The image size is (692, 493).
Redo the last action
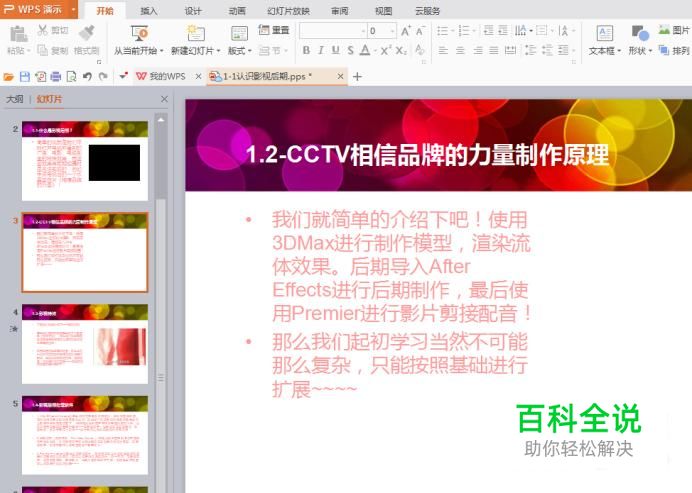[x=103, y=77]
